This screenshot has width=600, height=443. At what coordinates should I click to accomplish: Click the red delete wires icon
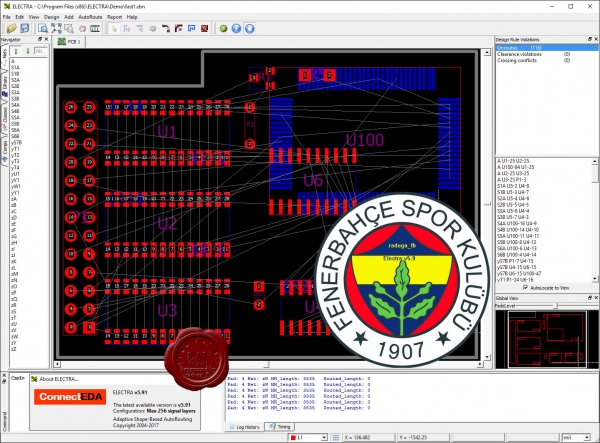point(205,29)
